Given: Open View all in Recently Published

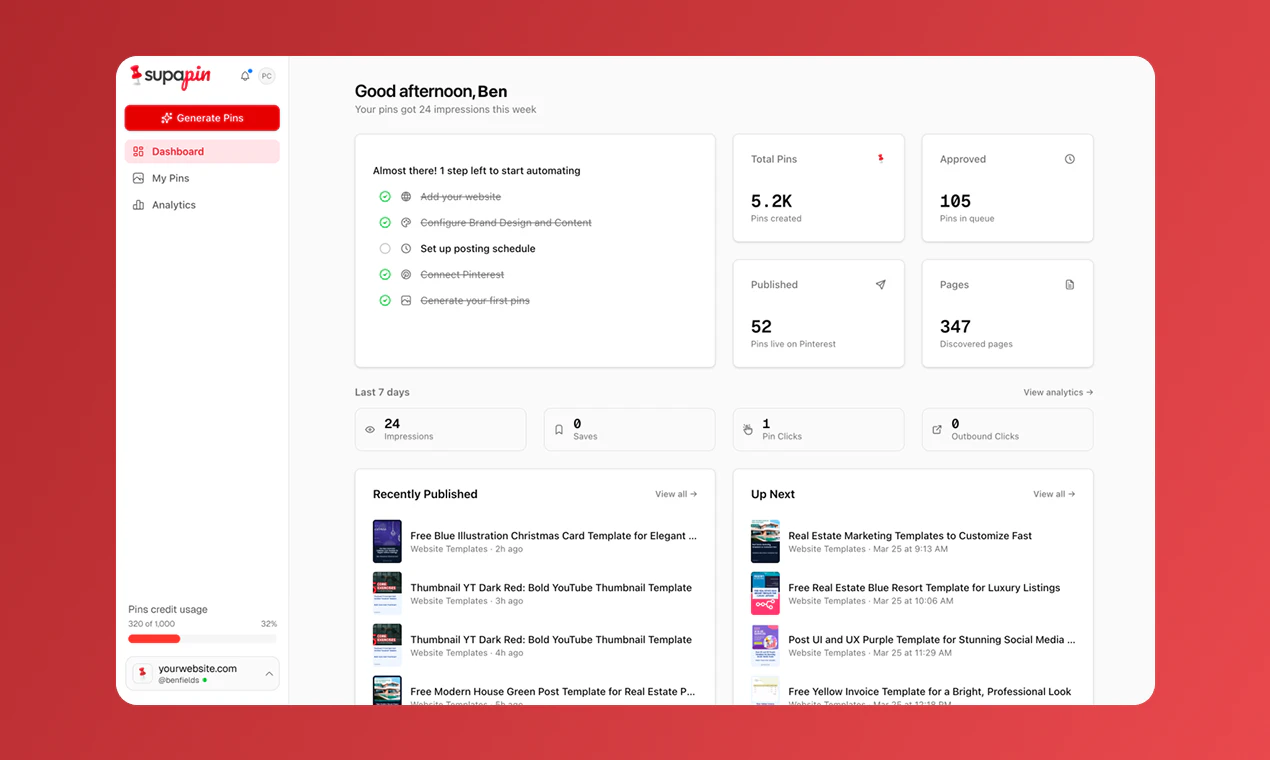Looking at the screenshot, I should tap(676, 494).
